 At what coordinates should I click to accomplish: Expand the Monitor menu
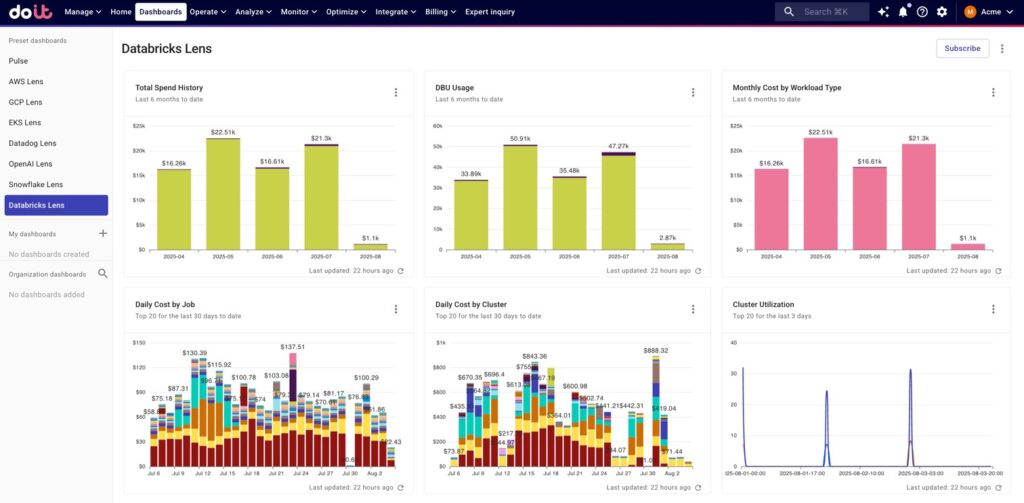[298, 12]
